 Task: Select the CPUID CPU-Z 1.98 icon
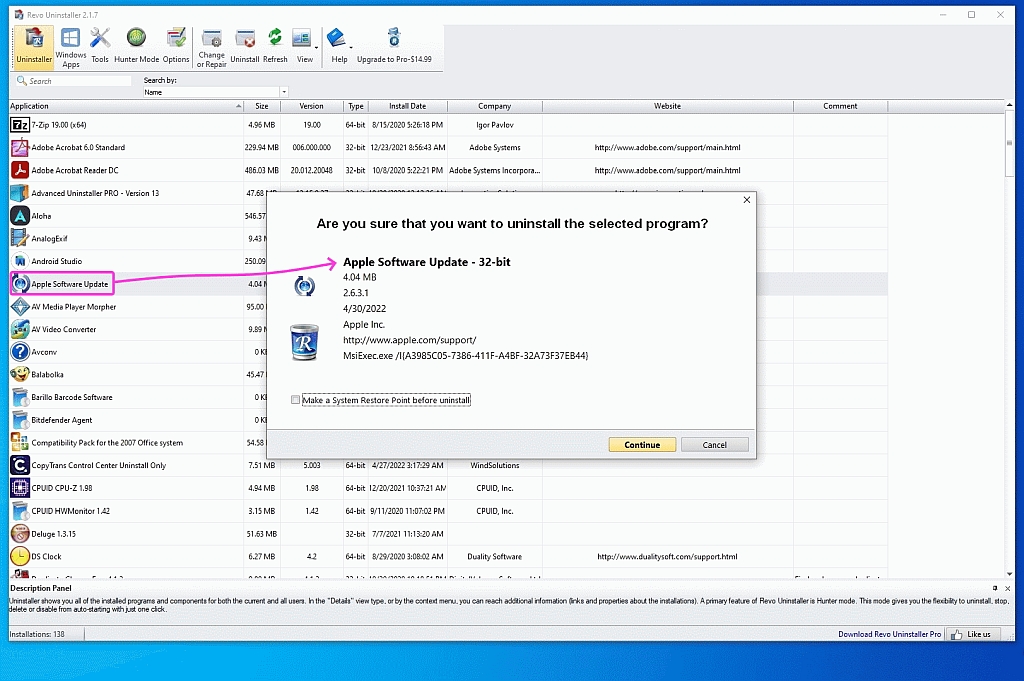pos(20,488)
